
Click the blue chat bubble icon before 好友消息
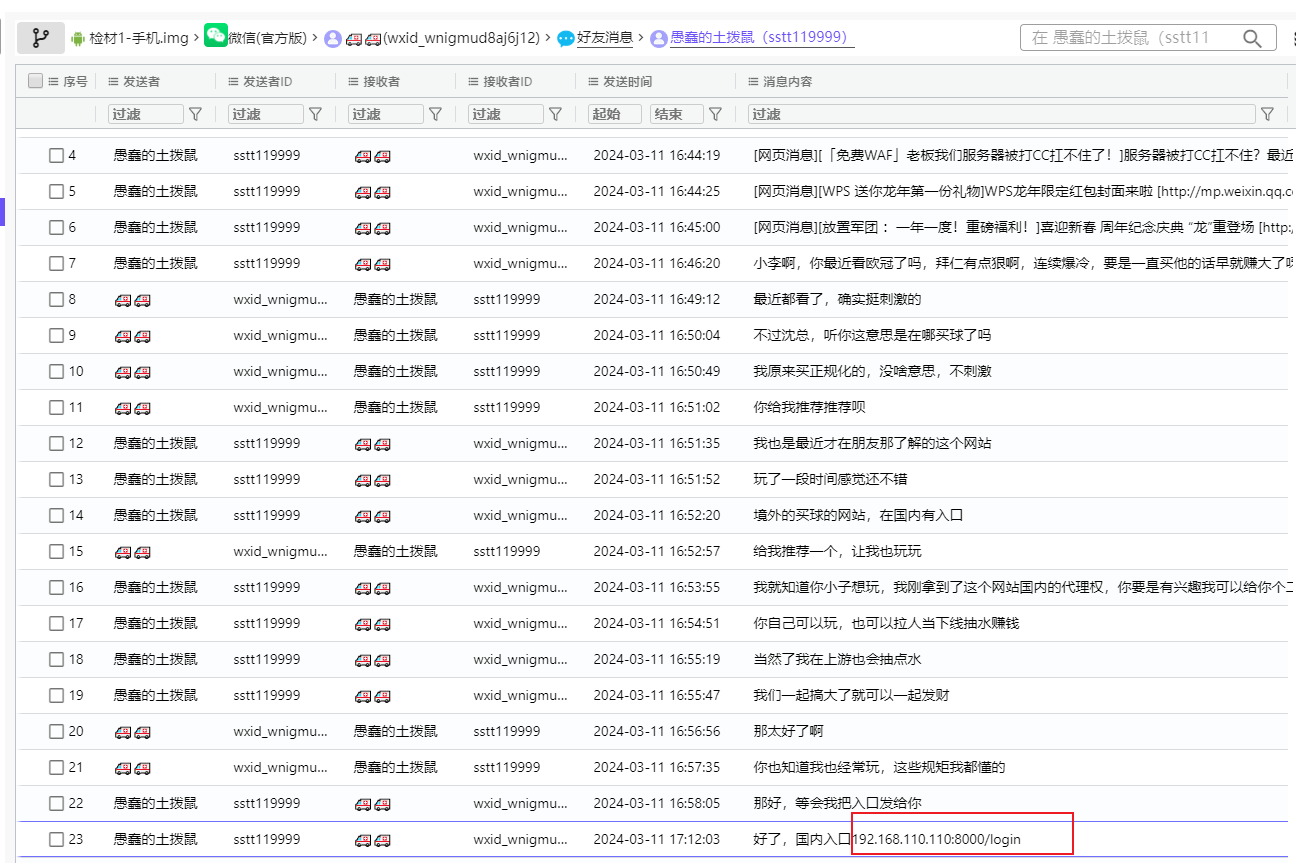click(566, 38)
